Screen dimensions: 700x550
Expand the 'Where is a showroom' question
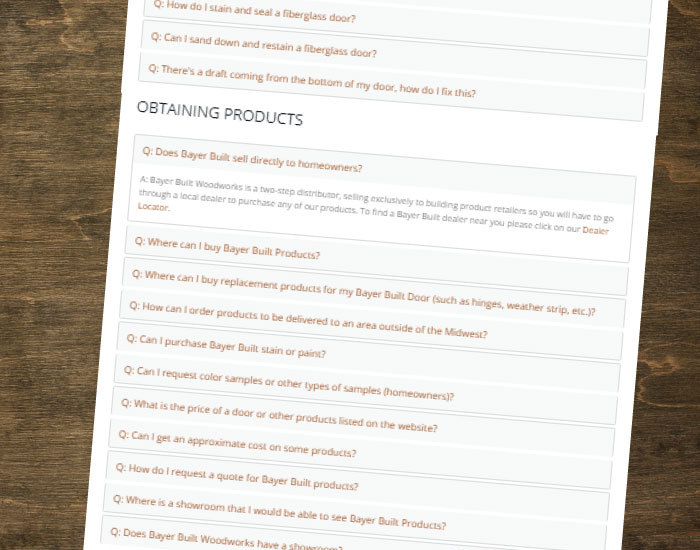[x=279, y=512]
